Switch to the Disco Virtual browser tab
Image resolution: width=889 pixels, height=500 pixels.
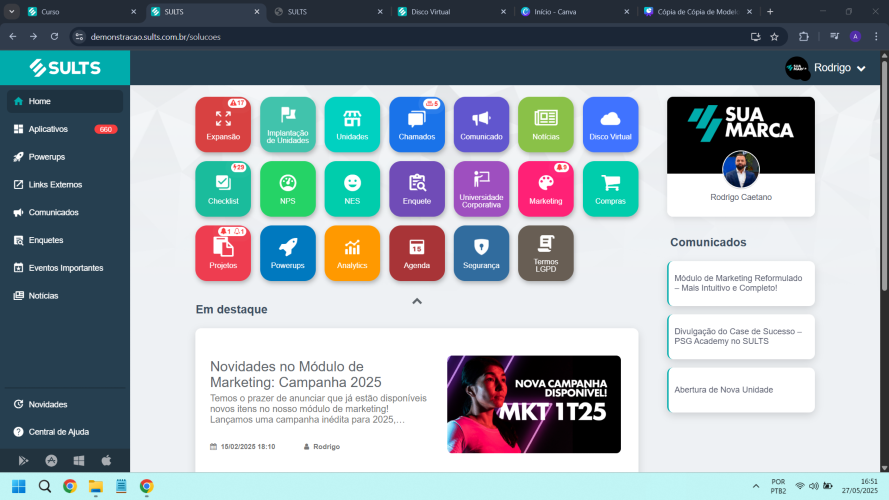coord(452,11)
